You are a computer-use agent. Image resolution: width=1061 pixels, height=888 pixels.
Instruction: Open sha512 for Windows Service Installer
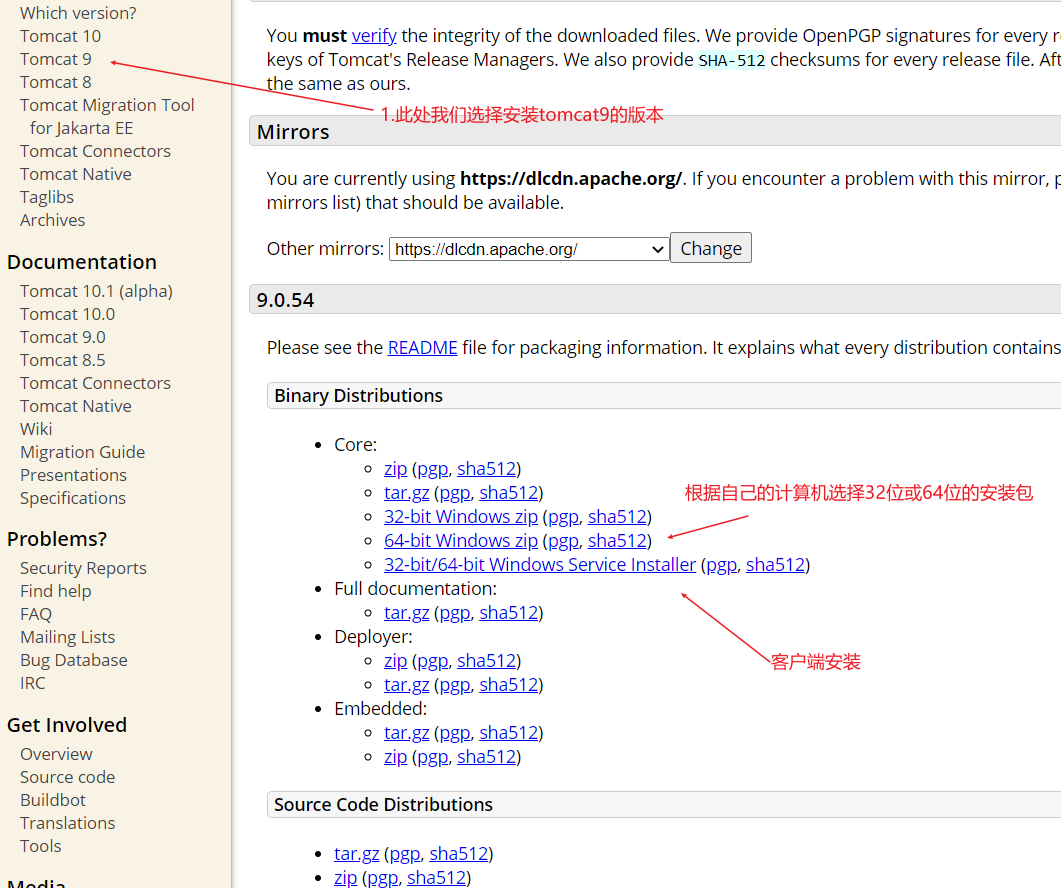pyautogui.click(x=775, y=564)
